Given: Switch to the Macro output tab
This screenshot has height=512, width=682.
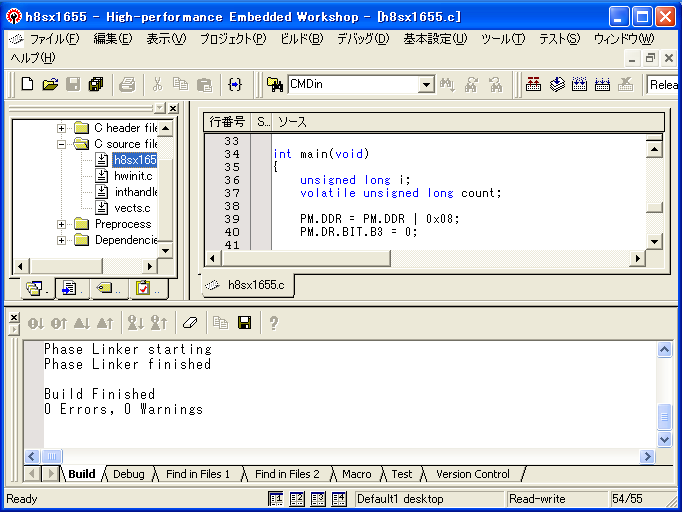Looking at the screenshot, I should point(357,474).
